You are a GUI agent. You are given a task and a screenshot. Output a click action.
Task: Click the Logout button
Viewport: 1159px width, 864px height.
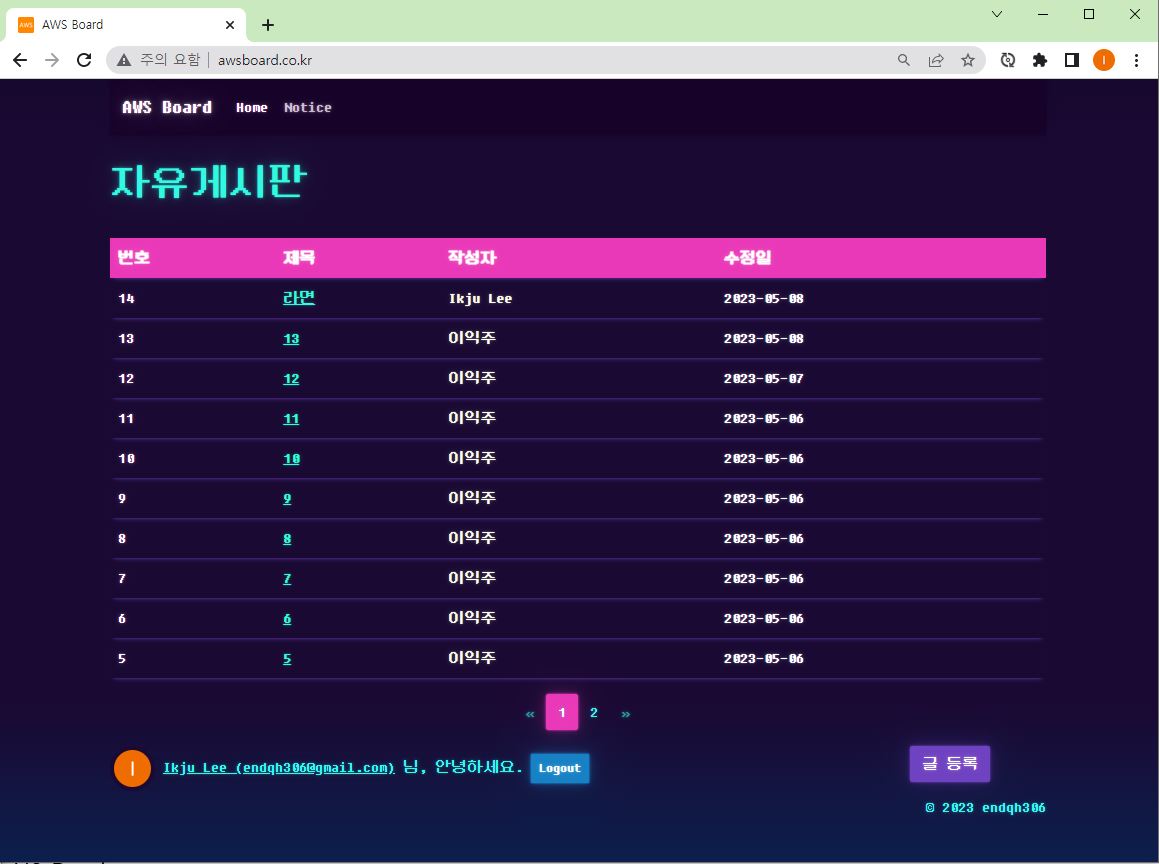(x=560, y=768)
